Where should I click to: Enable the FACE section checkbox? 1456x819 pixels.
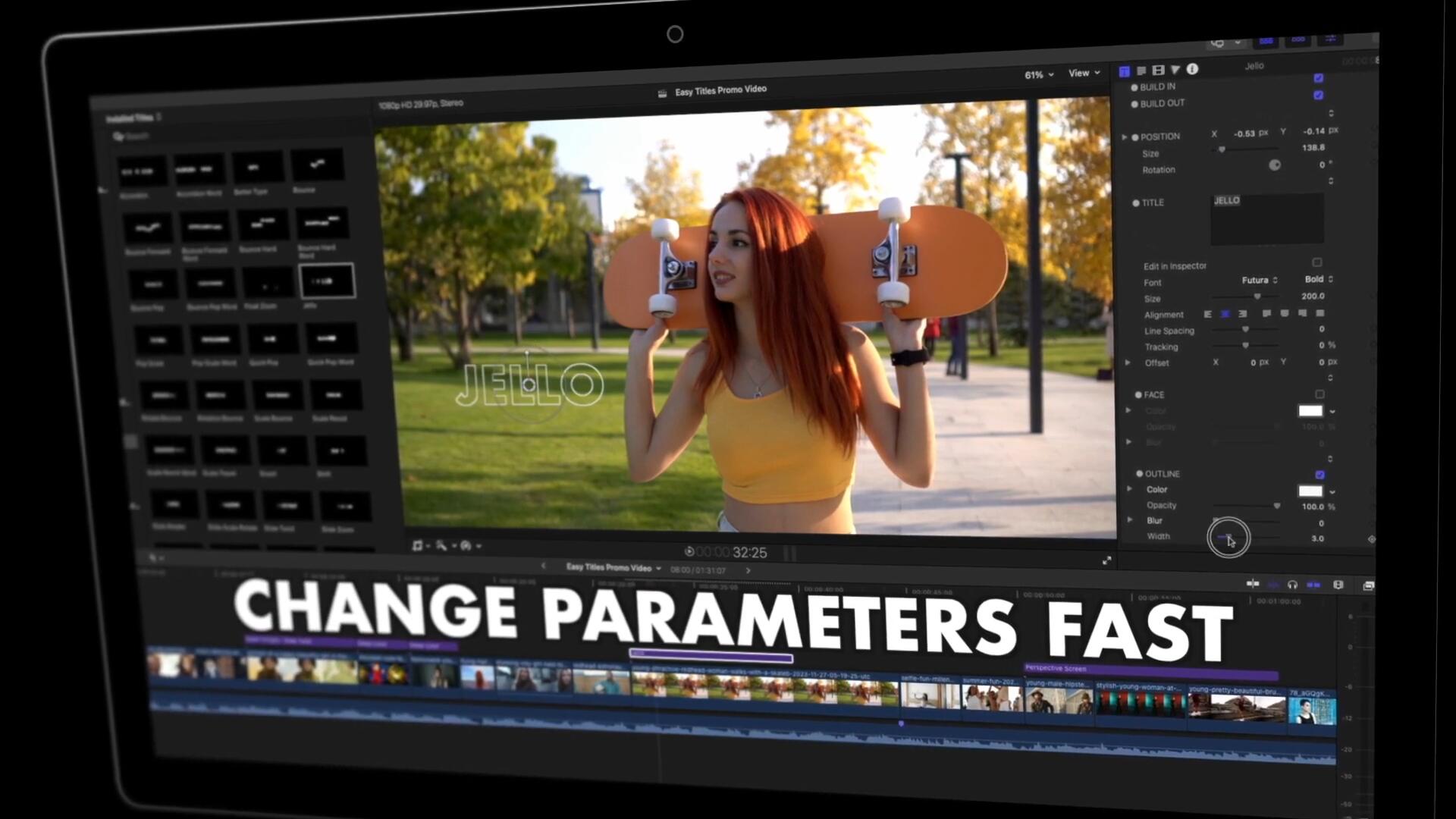(1320, 394)
